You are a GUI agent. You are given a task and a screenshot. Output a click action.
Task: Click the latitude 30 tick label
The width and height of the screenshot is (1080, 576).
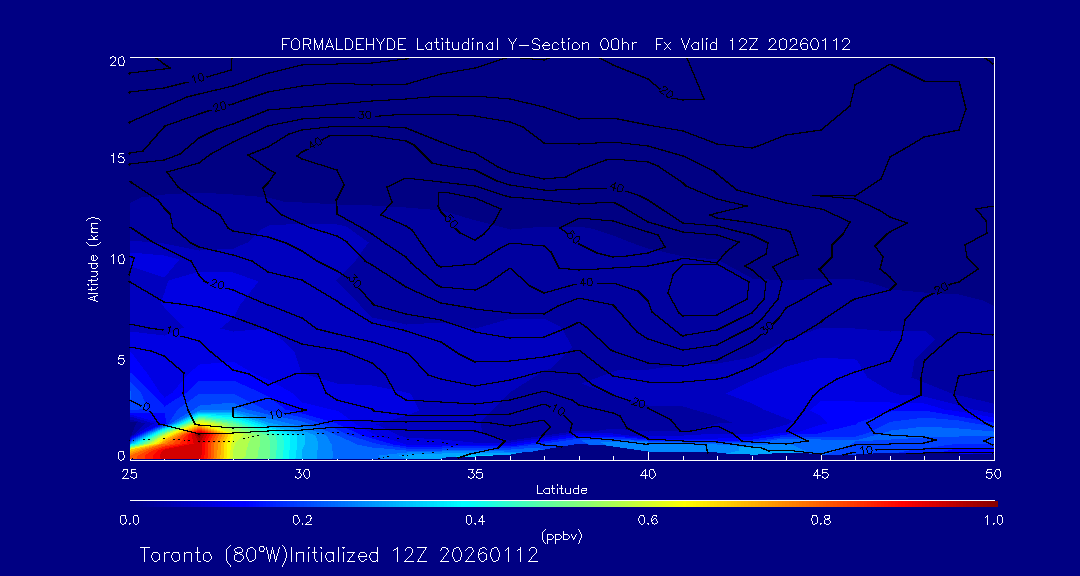point(302,473)
